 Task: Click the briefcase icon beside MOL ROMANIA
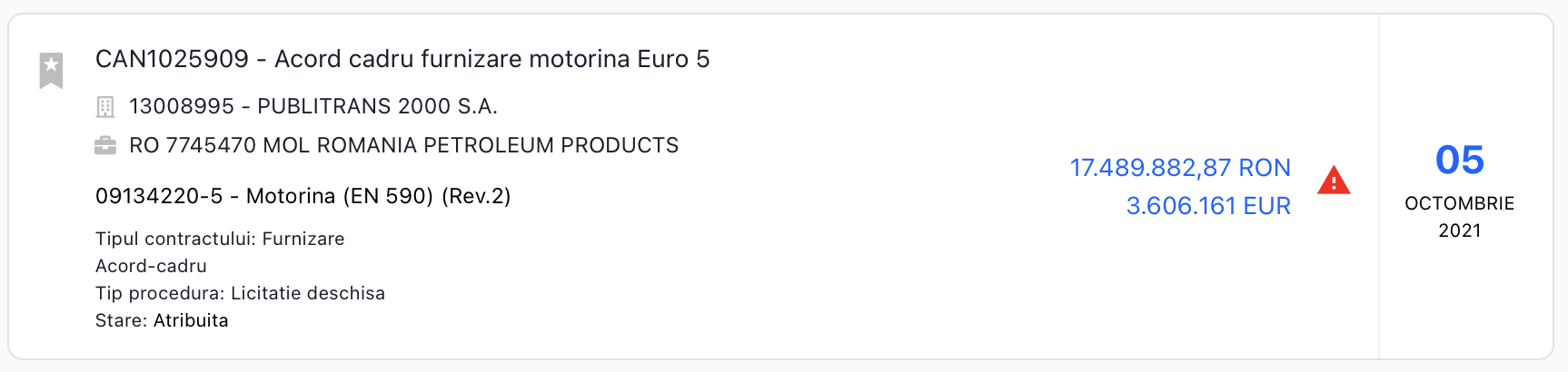point(105,145)
